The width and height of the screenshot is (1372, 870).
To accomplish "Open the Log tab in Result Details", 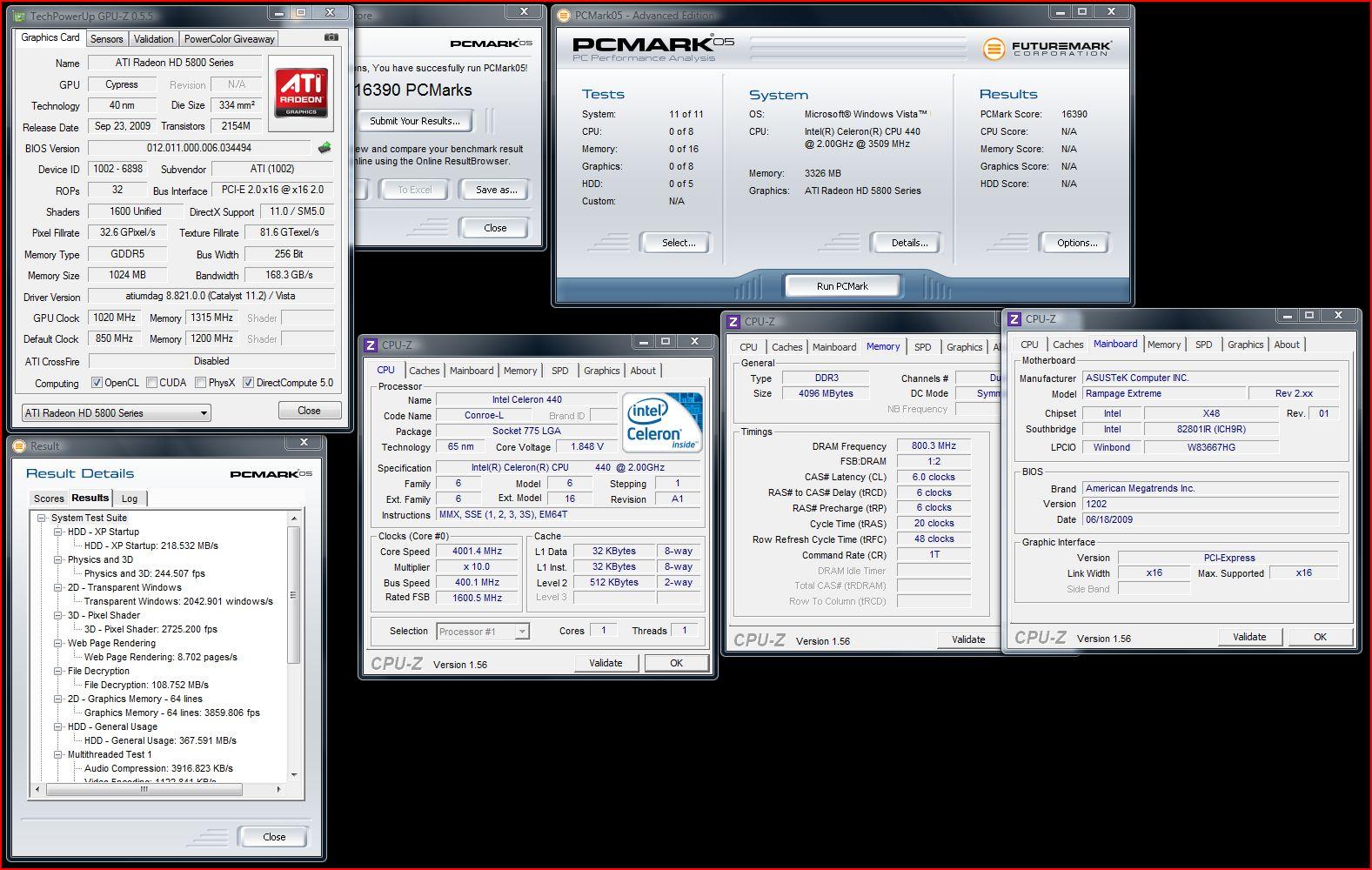I will 130,499.
